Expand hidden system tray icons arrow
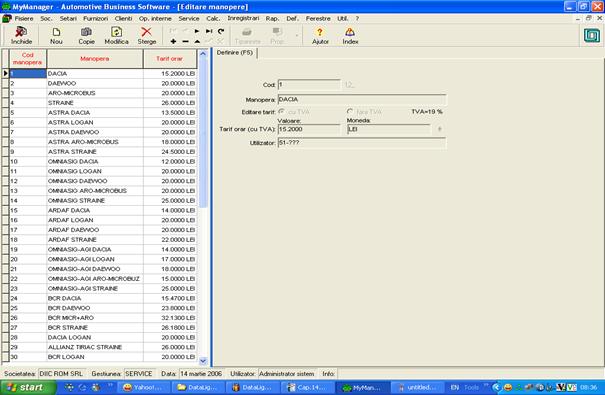The height and width of the screenshot is (395, 605). (x=496, y=387)
